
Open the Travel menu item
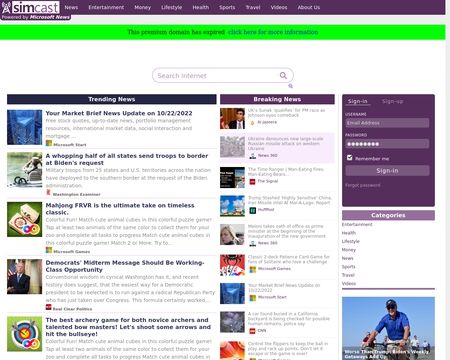click(x=253, y=7)
